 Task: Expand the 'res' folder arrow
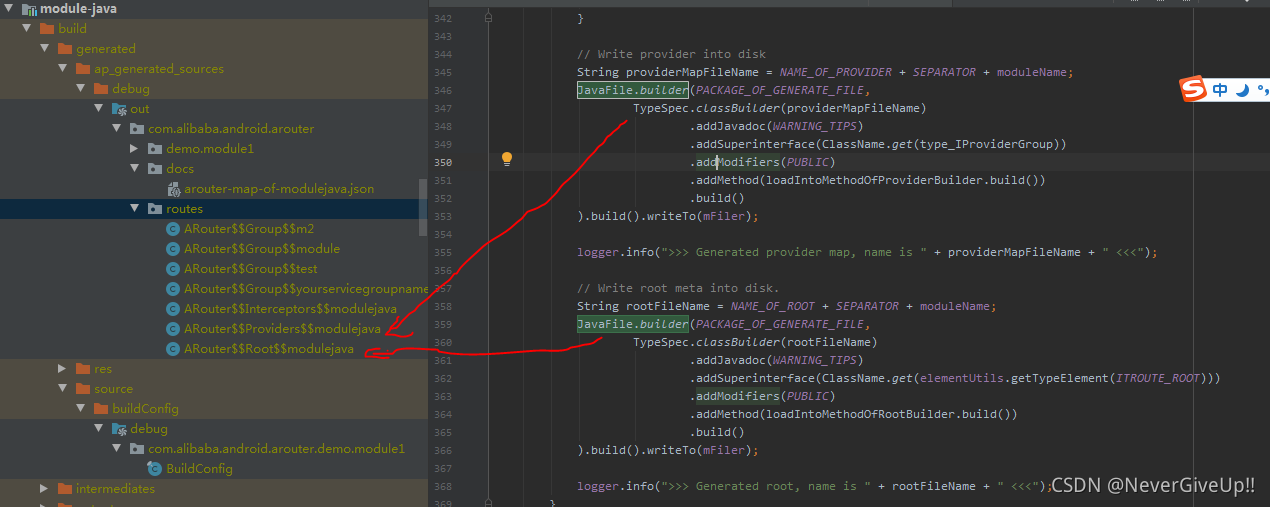point(62,369)
